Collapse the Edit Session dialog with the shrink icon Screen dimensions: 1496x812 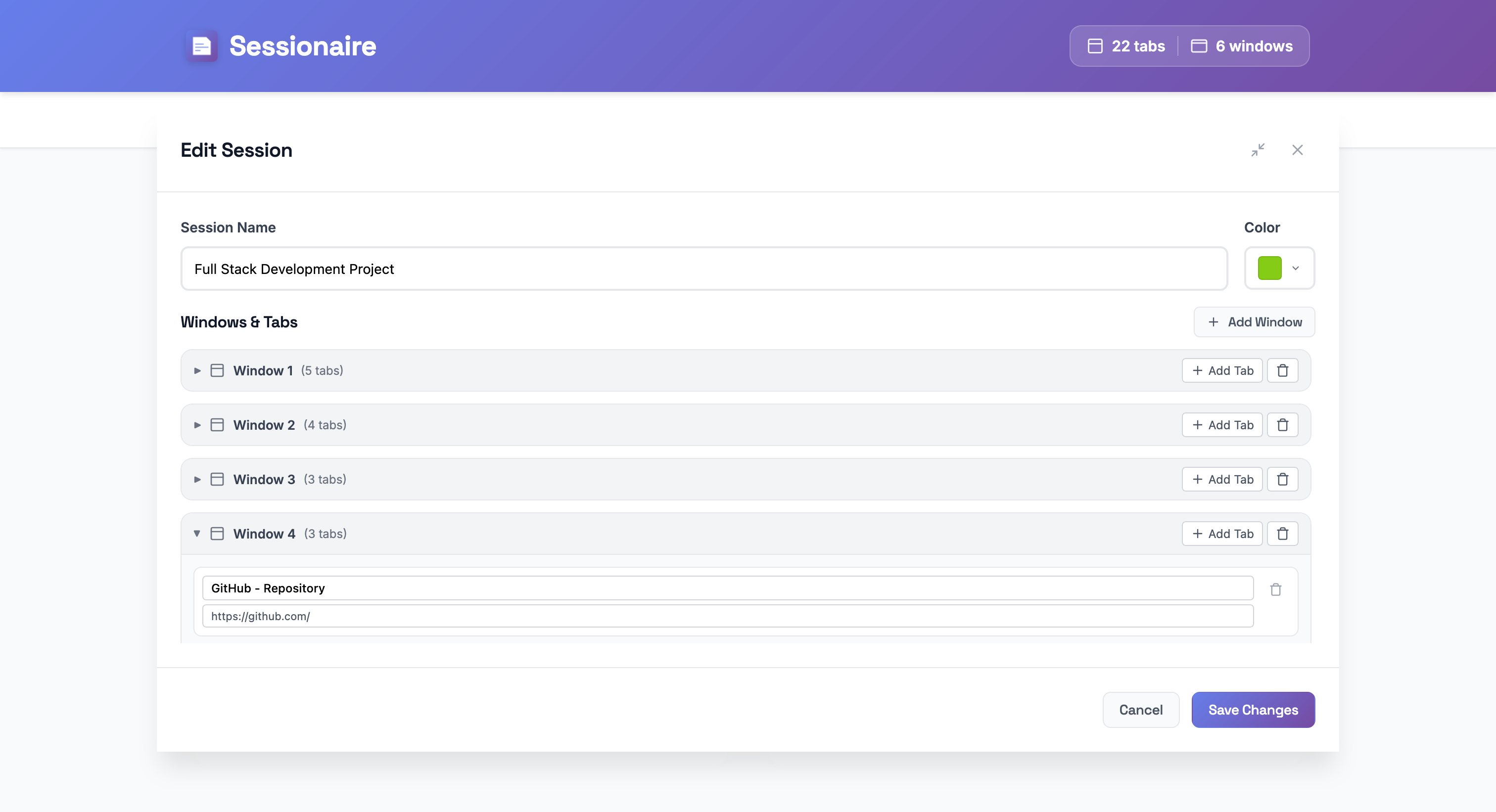(1258, 150)
